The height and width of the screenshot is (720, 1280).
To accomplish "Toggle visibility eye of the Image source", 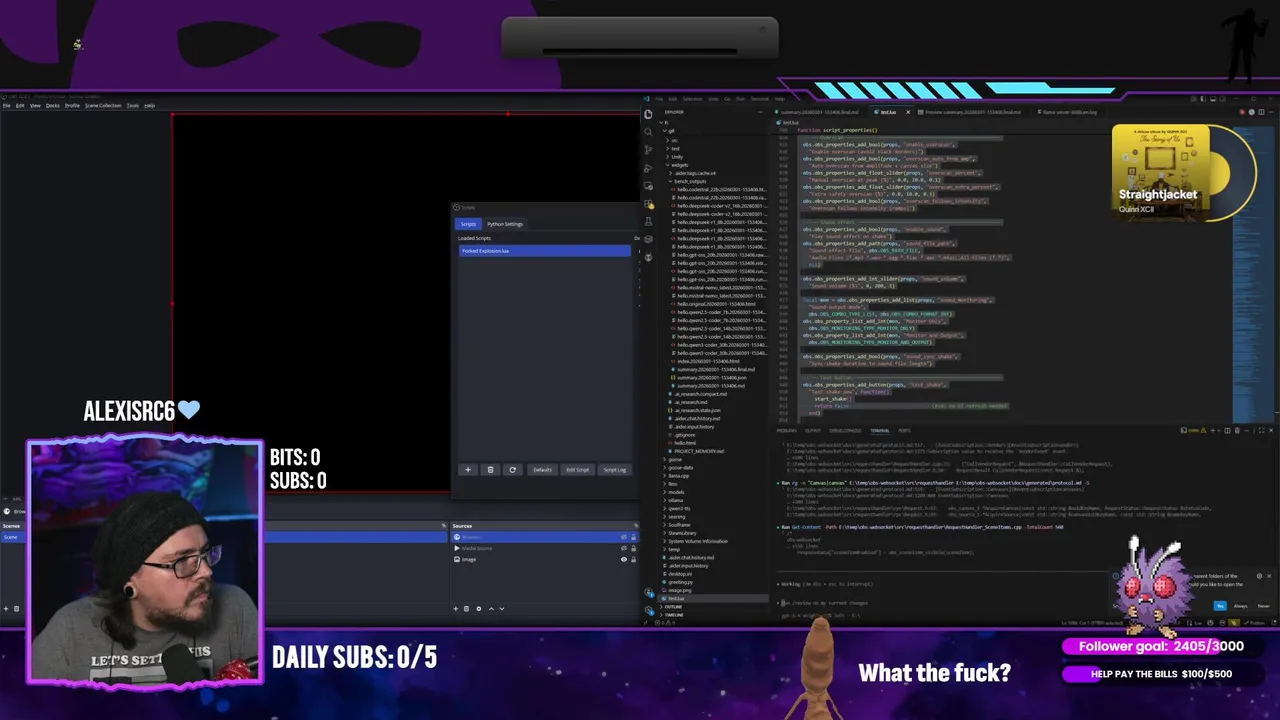I will pos(624,559).
